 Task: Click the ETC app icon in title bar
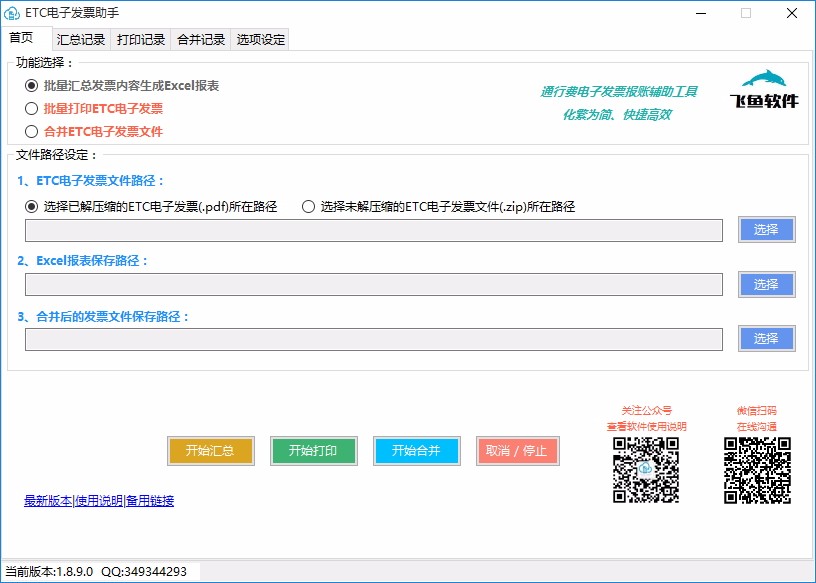[11, 13]
